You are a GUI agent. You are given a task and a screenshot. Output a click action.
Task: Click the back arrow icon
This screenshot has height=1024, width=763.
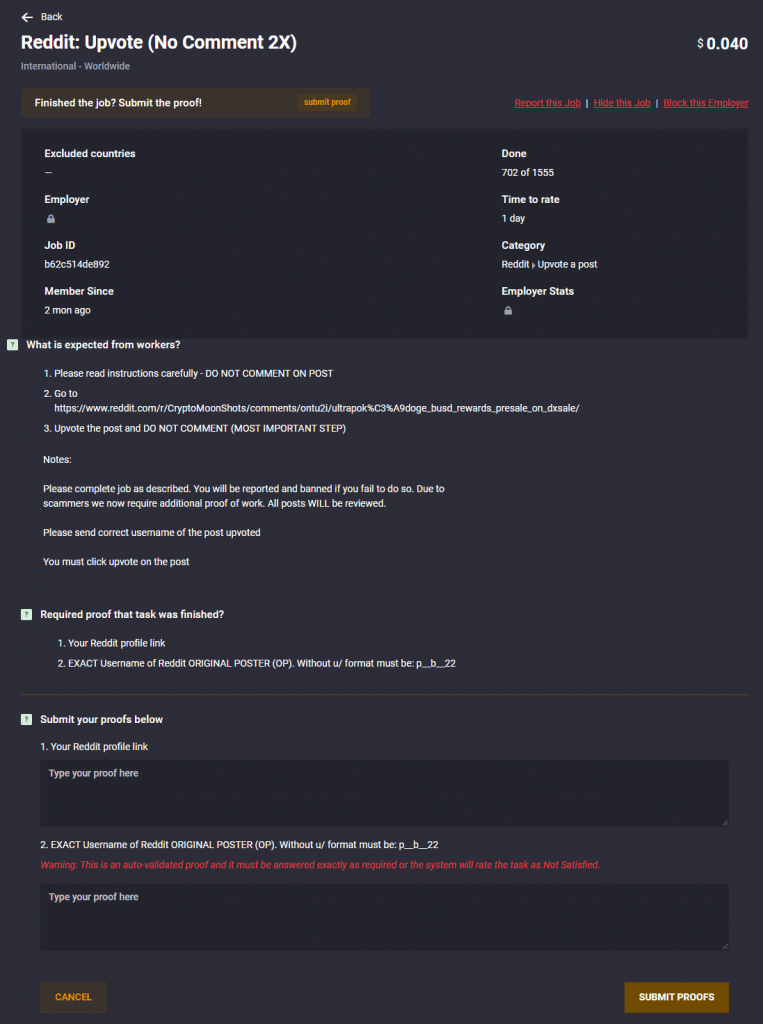pyautogui.click(x=27, y=17)
